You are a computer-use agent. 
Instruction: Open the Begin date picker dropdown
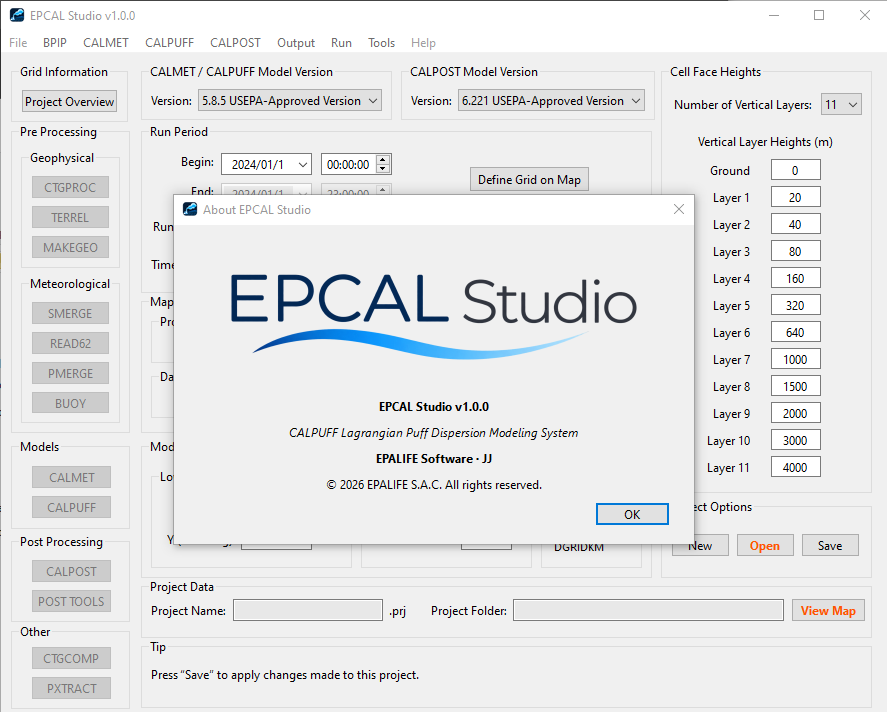click(x=303, y=165)
